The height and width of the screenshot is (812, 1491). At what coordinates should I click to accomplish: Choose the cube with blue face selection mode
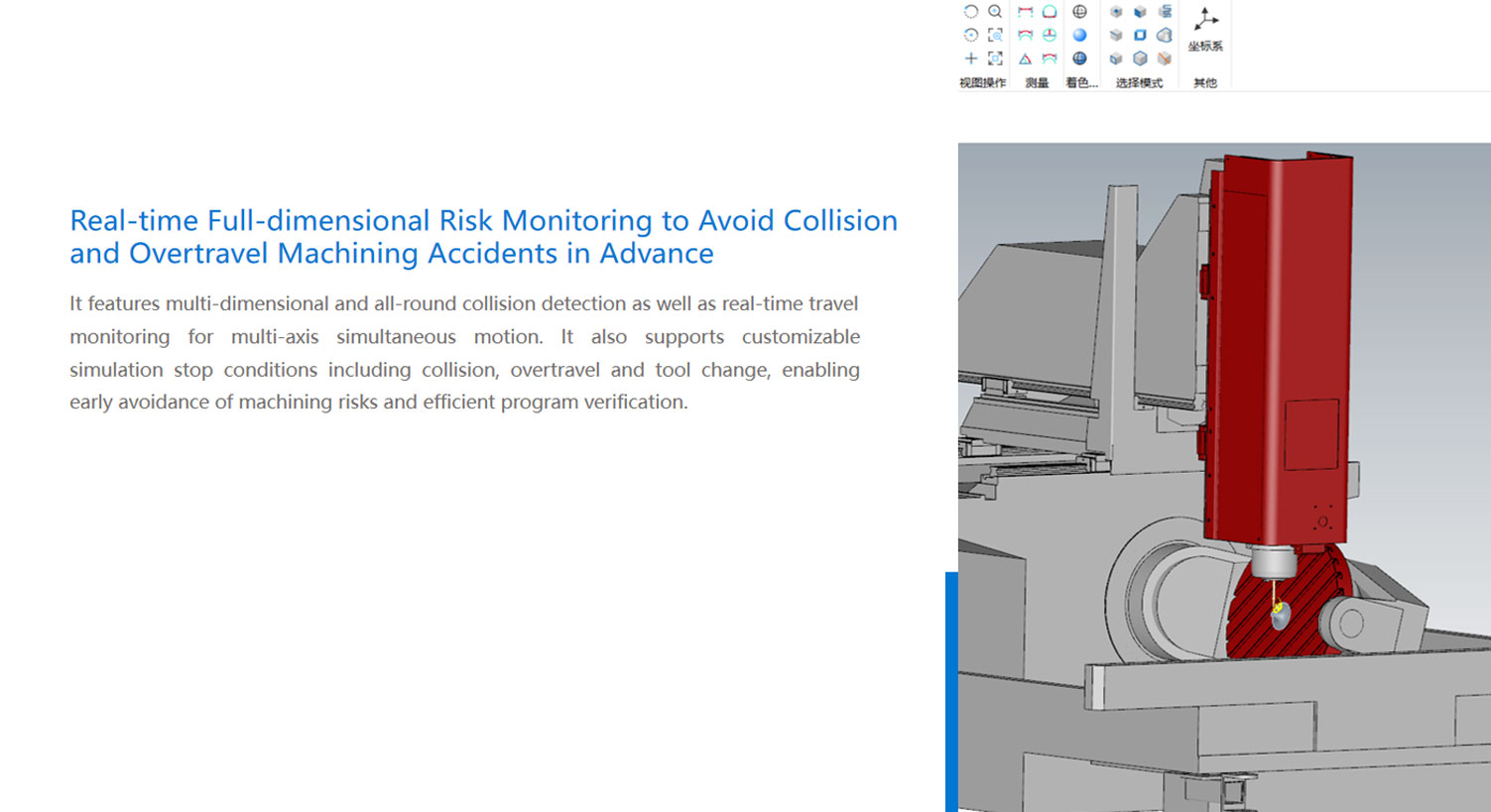[x=1140, y=12]
